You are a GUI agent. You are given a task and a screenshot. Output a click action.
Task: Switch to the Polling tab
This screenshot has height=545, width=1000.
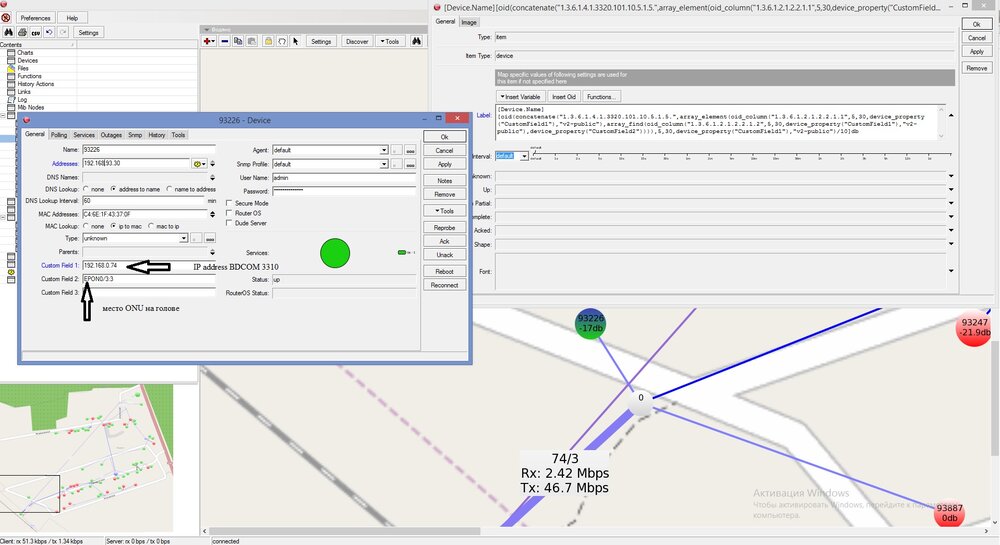59,134
